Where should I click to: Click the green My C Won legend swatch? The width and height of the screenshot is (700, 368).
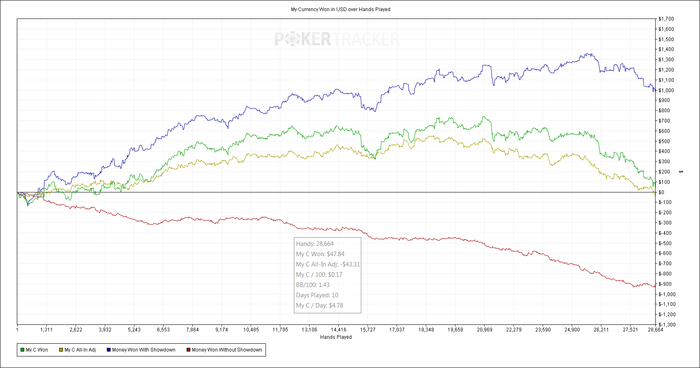coord(22,350)
